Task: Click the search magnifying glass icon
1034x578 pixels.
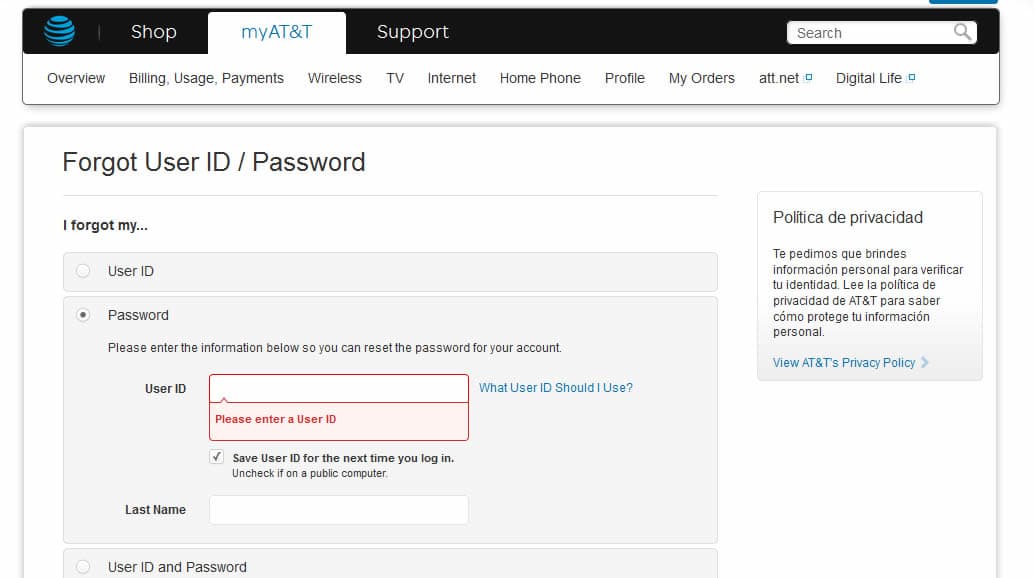Action: [x=961, y=32]
